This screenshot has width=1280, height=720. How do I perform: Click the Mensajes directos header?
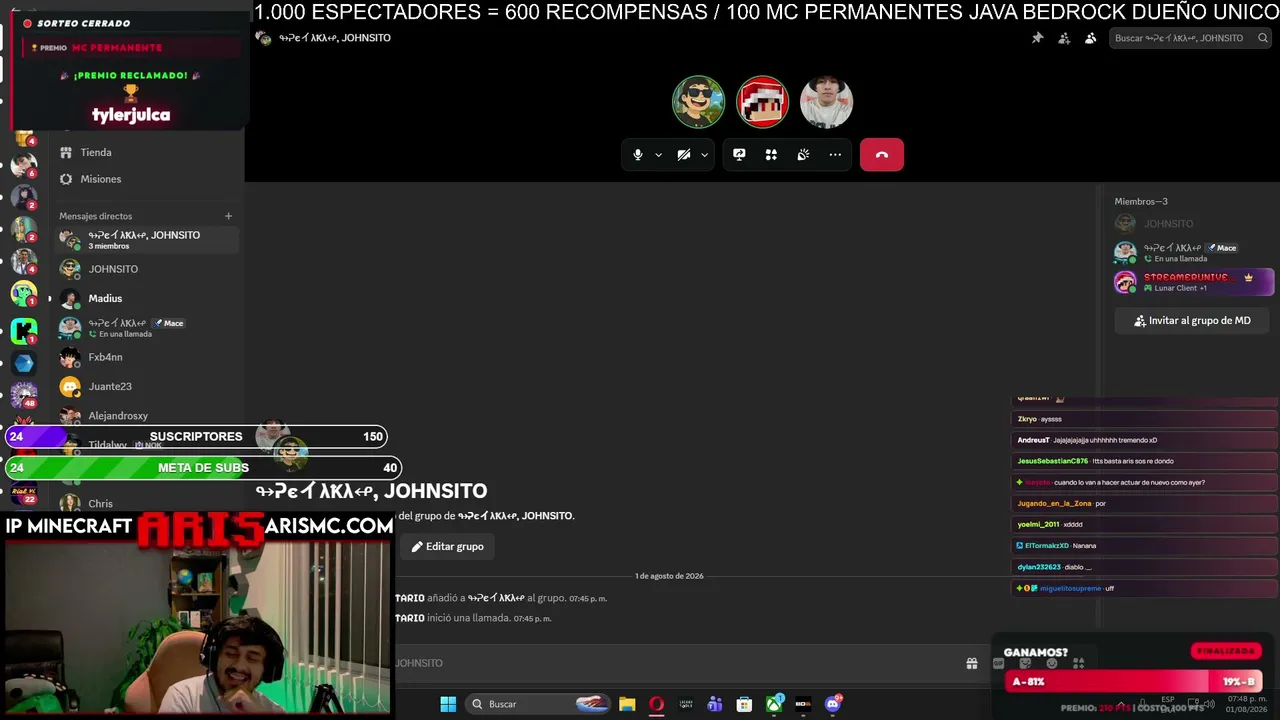tap(95, 216)
